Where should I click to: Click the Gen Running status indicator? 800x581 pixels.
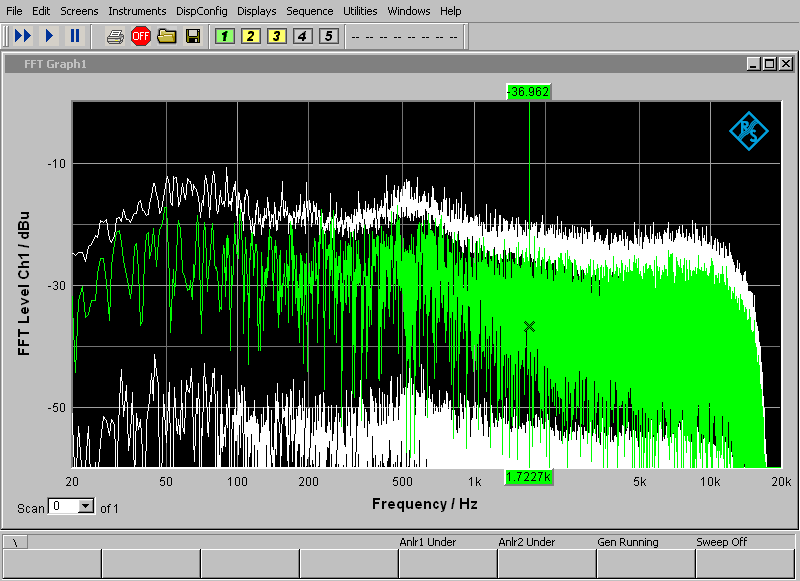coord(628,542)
